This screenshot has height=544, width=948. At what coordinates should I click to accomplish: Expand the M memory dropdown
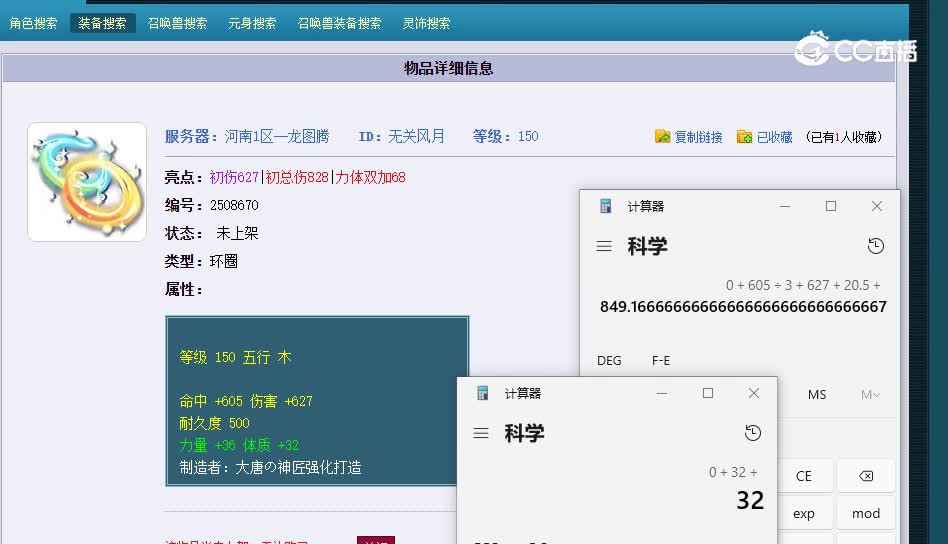[x=870, y=394]
